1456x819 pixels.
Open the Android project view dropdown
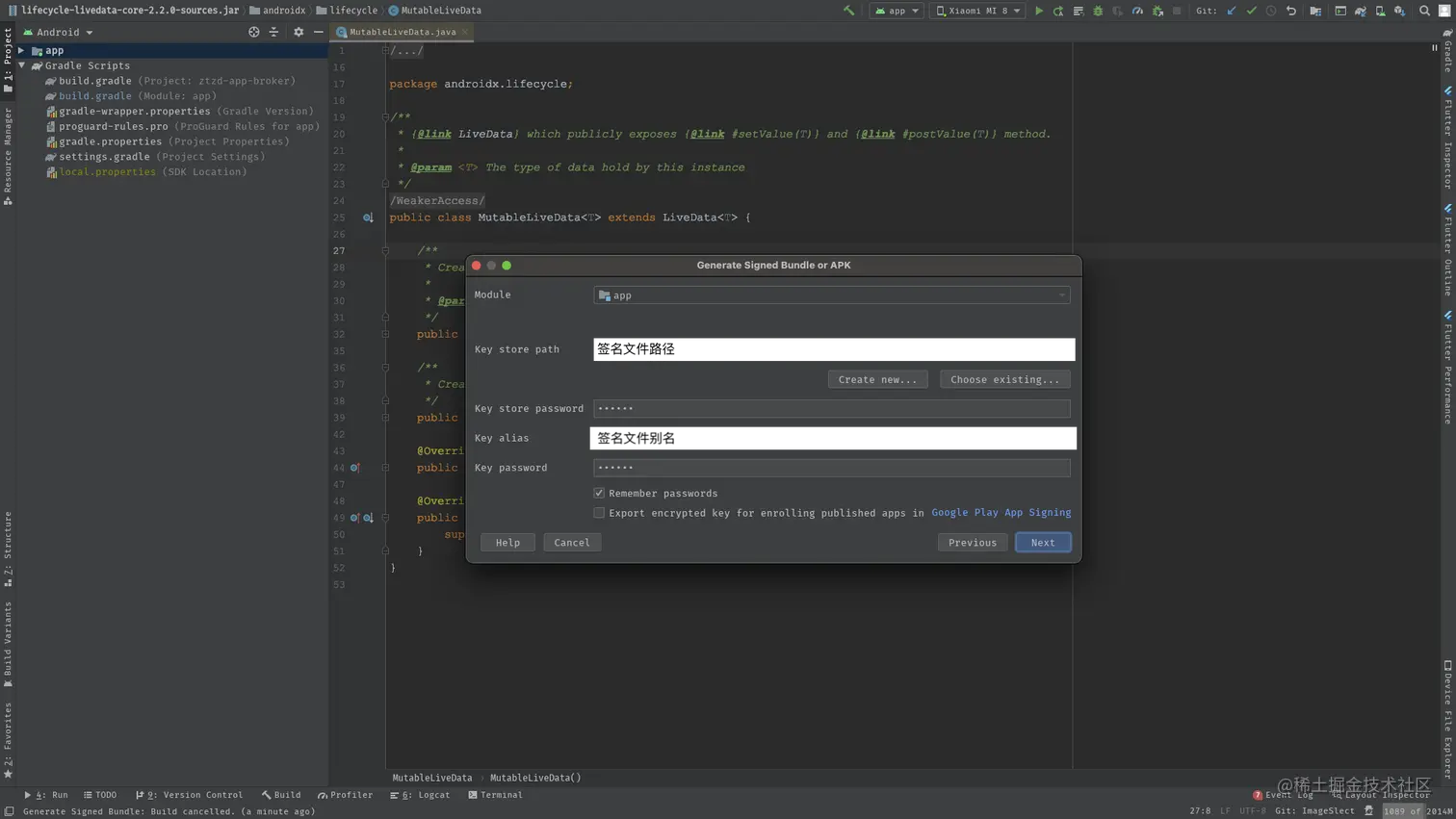pyautogui.click(x=59, y=32)
